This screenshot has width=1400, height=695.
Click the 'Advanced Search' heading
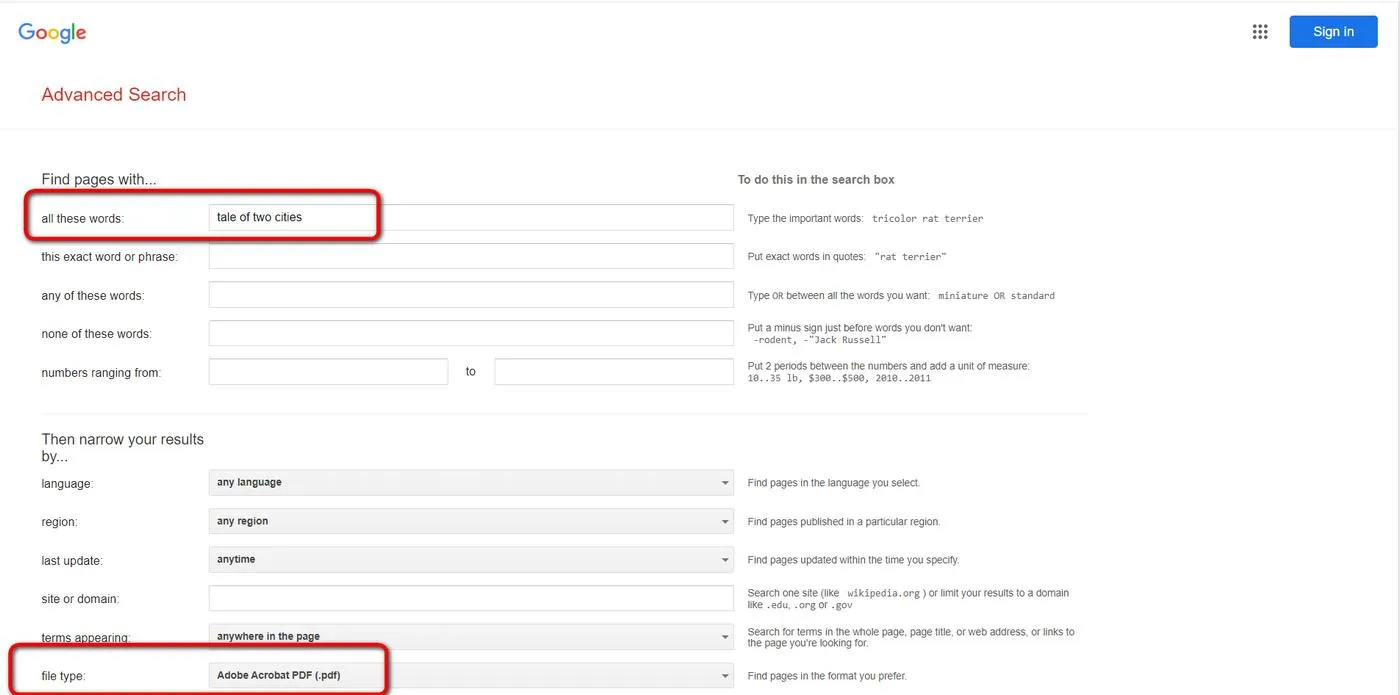(114, 95)
